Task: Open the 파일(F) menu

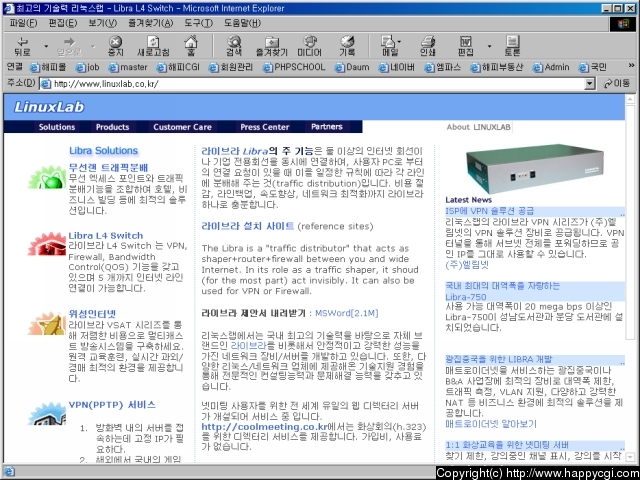Action: click(23, 23)
